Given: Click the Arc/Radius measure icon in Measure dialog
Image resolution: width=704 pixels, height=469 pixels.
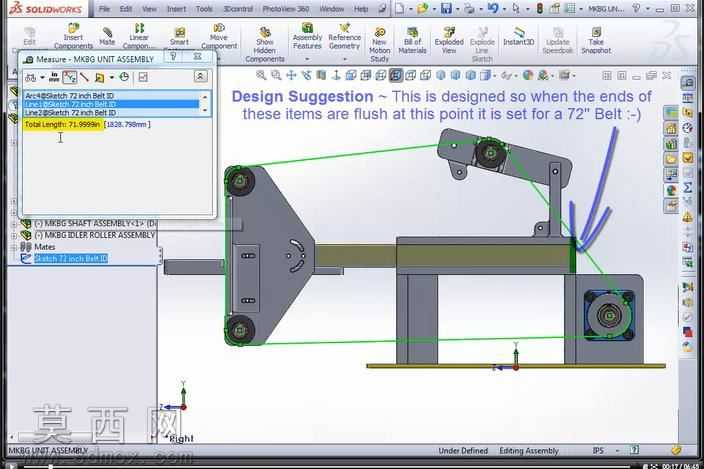Looking at the screenshot, I should [x=31, y=77].
